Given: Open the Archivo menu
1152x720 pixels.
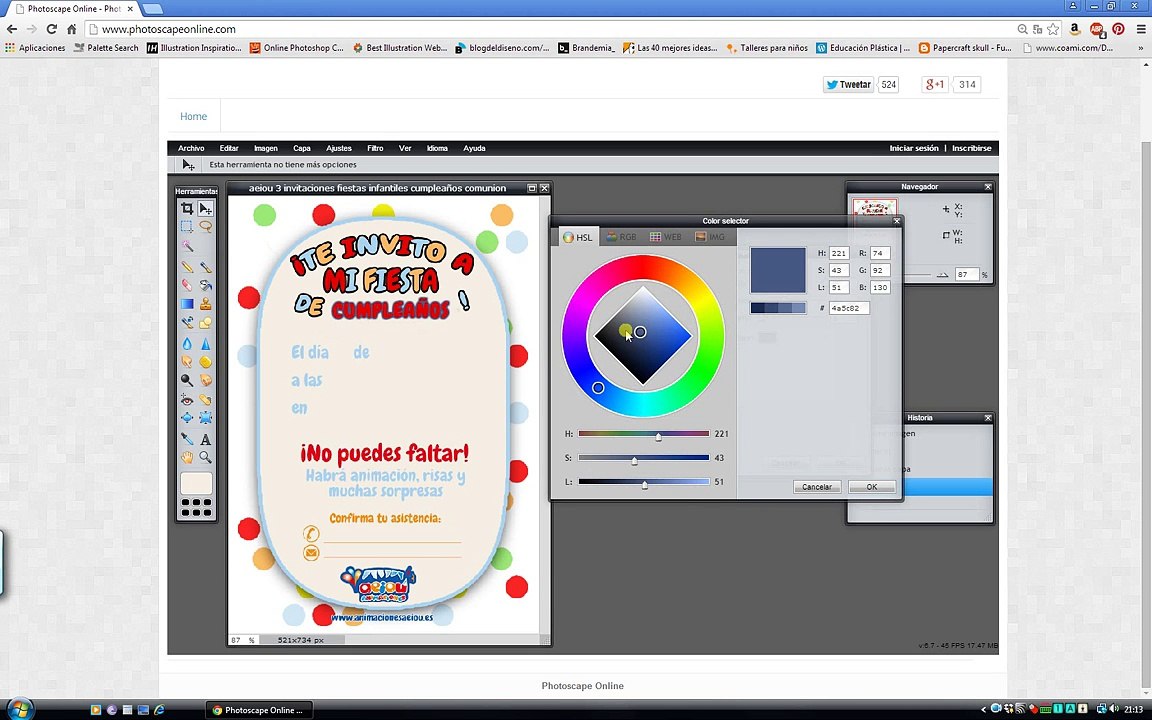Looking at the screenshot, I should [x=191, y=148].
